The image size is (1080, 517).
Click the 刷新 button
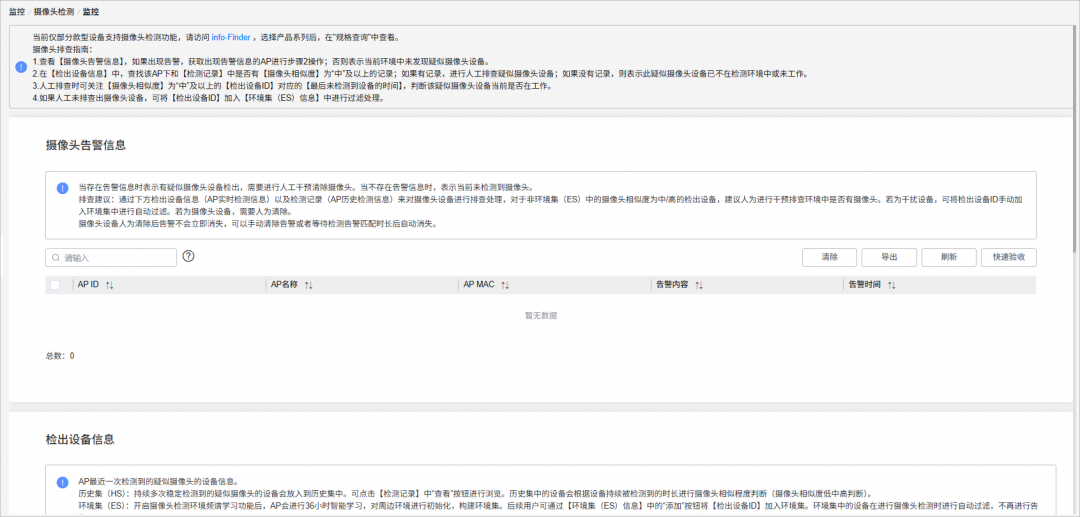948,257
